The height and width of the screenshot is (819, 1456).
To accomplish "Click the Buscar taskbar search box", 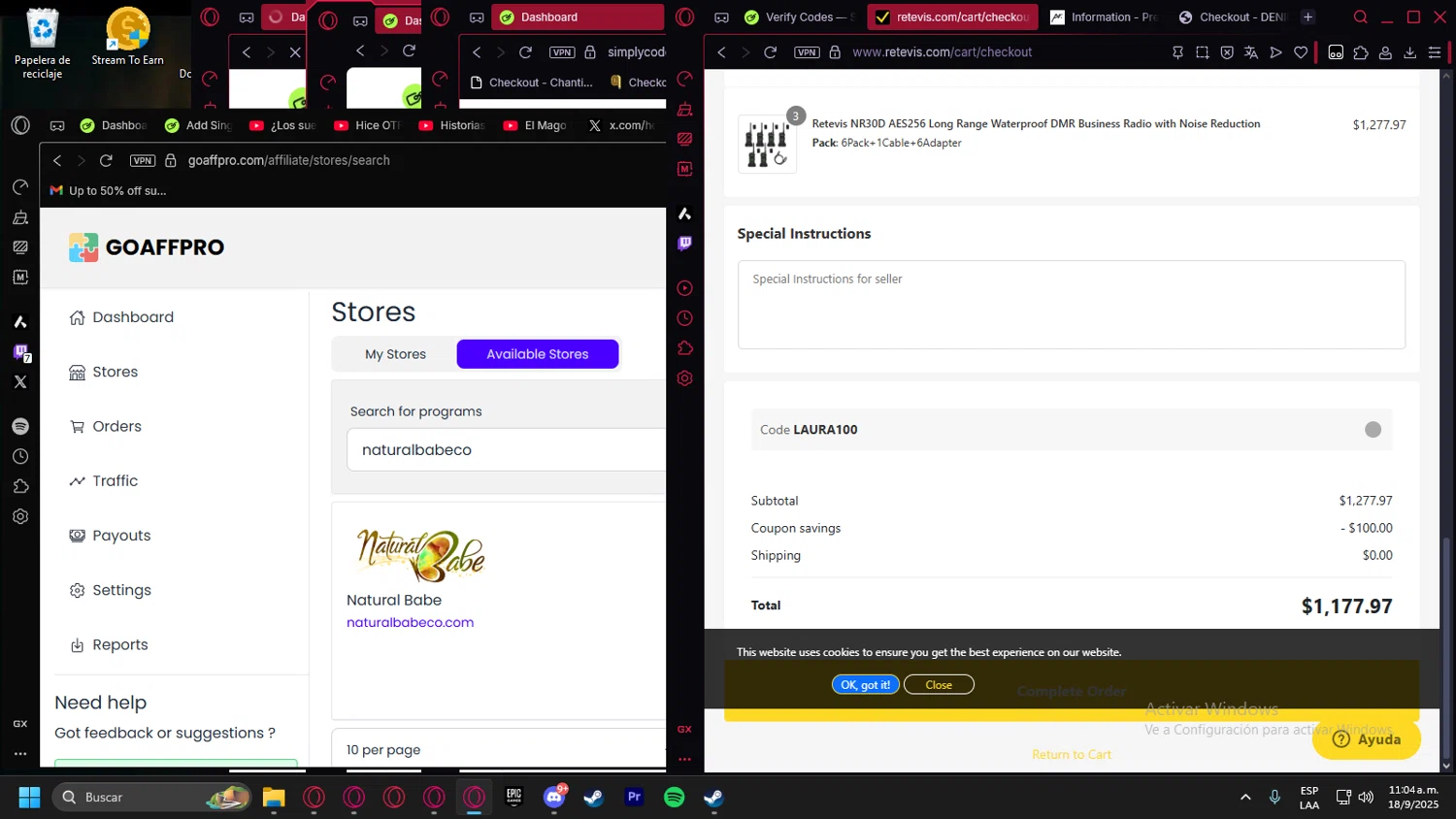I will pos(152,797).
